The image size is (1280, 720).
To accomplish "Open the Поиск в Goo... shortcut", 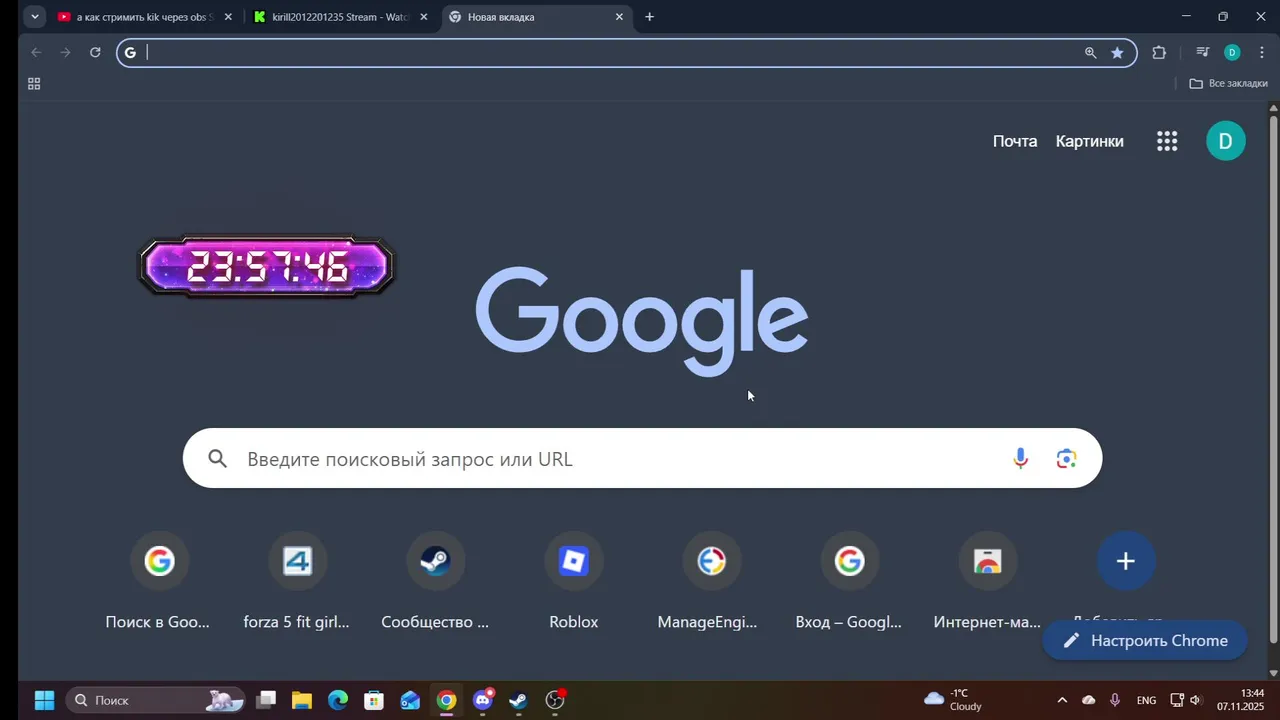I will (x=158, y=582).
